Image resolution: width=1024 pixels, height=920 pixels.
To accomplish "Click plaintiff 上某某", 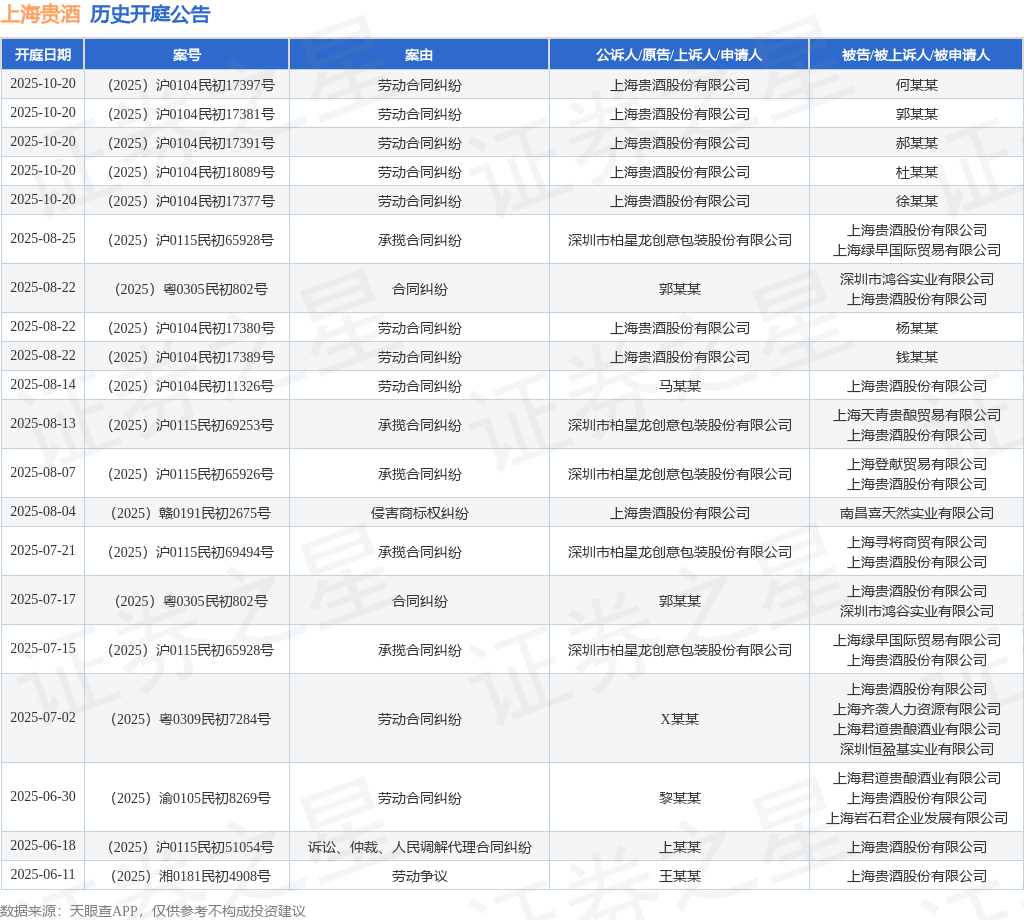I will click(679, 848).
